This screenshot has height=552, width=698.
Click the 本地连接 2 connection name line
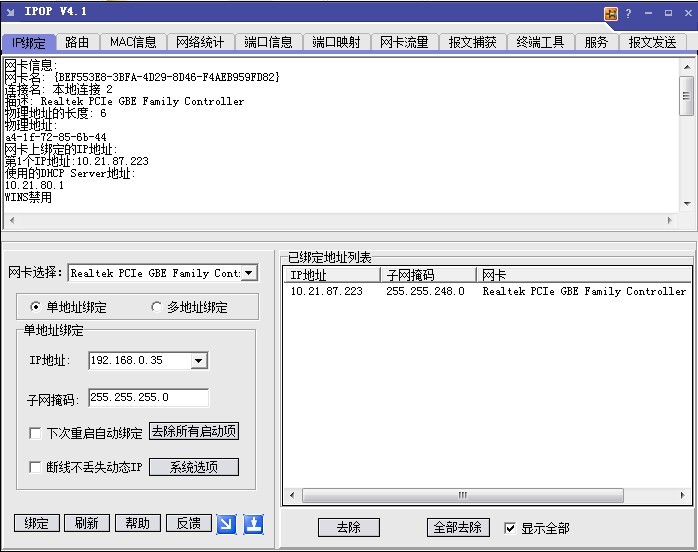click(59, 89)
